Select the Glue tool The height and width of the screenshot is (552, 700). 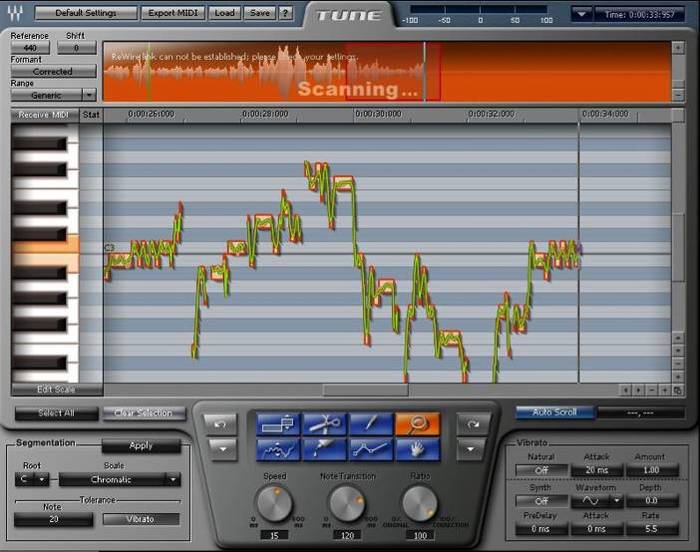pyautogui.click(x=323, y=450)
